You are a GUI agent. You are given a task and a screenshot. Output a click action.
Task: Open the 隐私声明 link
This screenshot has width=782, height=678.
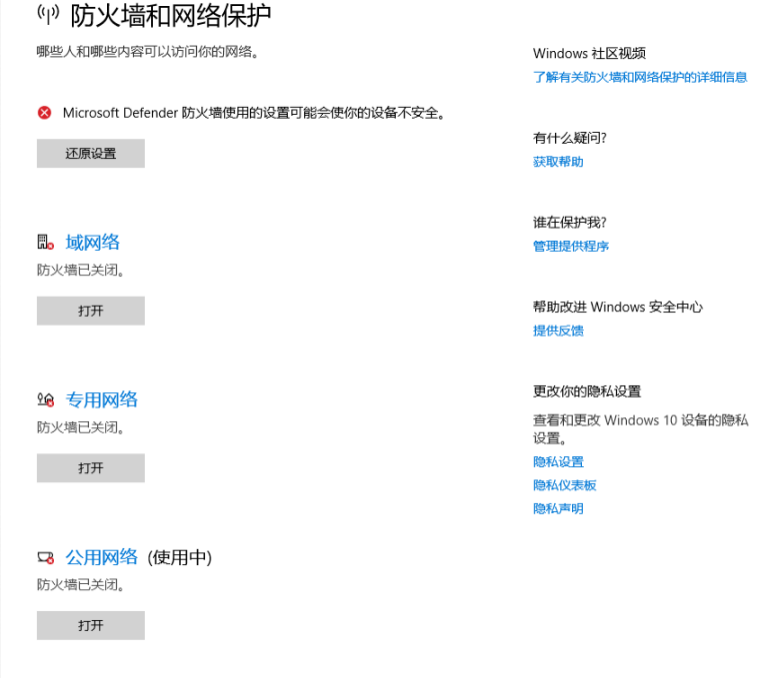click(x=558, y=508)
